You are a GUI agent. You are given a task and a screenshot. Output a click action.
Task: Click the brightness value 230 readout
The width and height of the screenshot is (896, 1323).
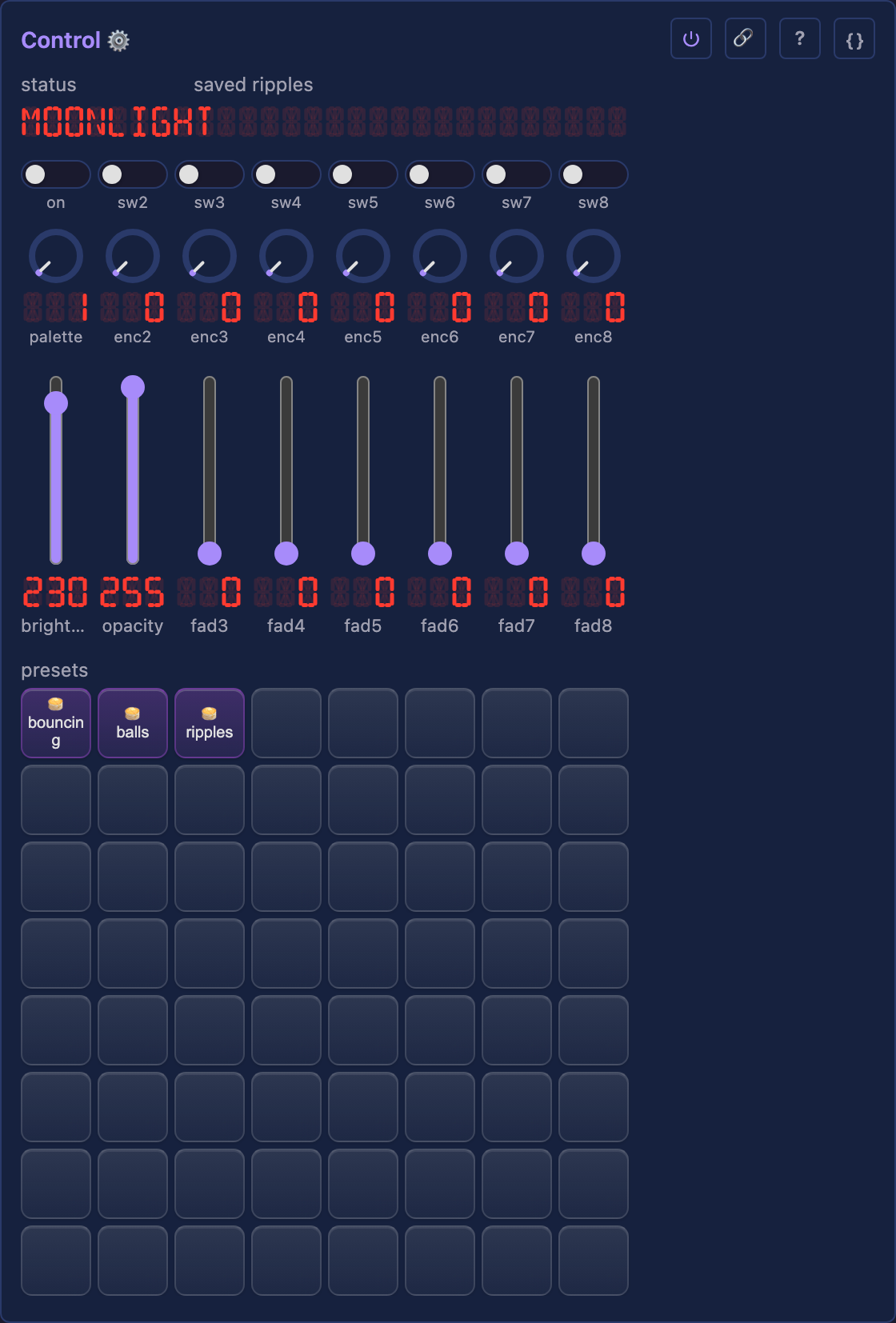click(56, 593)
